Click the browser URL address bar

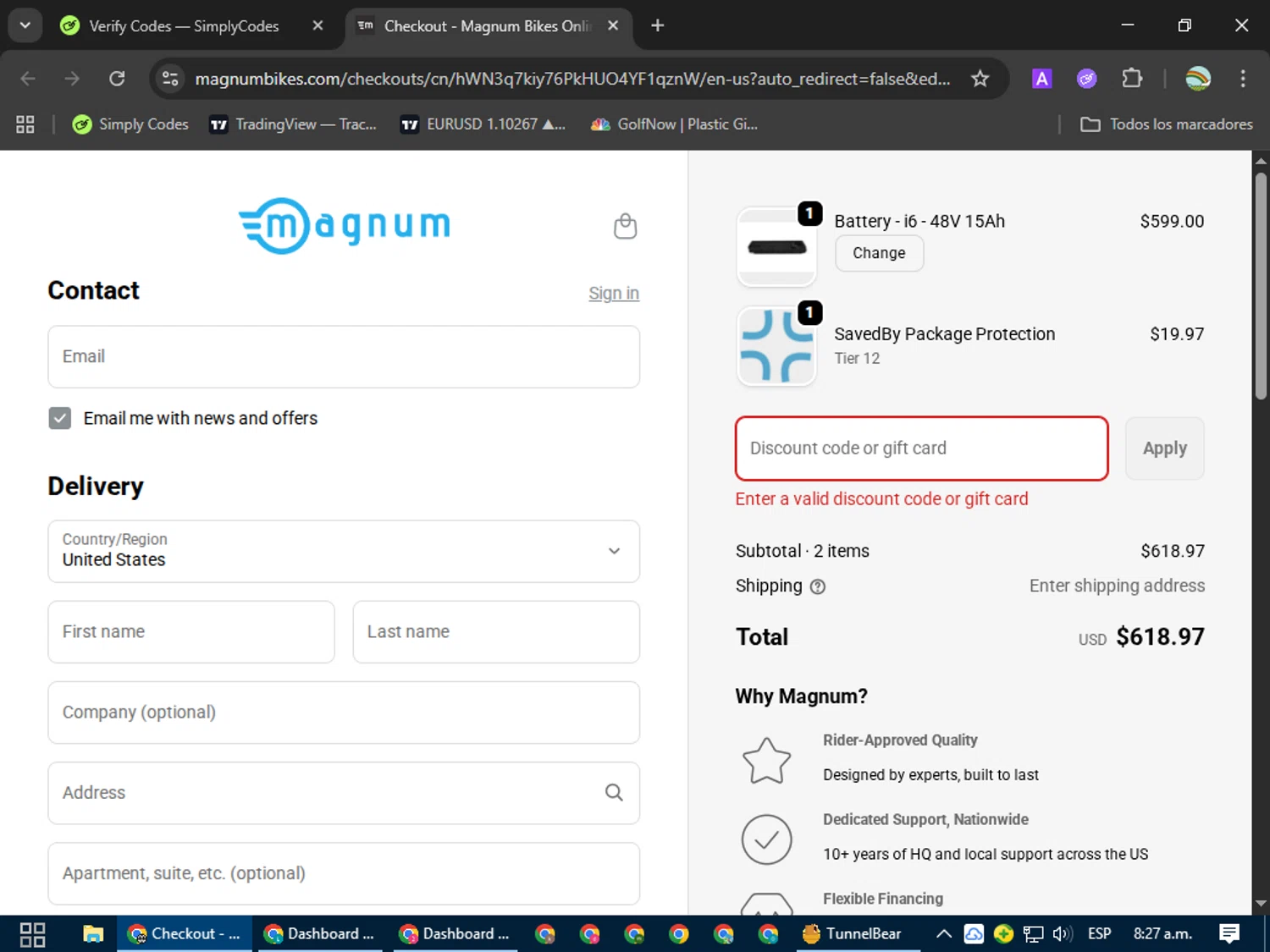(572, 79)
